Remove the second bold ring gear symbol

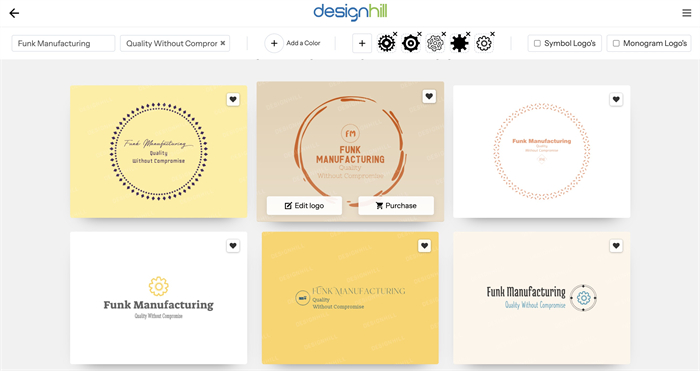click(x=419, y=33)
